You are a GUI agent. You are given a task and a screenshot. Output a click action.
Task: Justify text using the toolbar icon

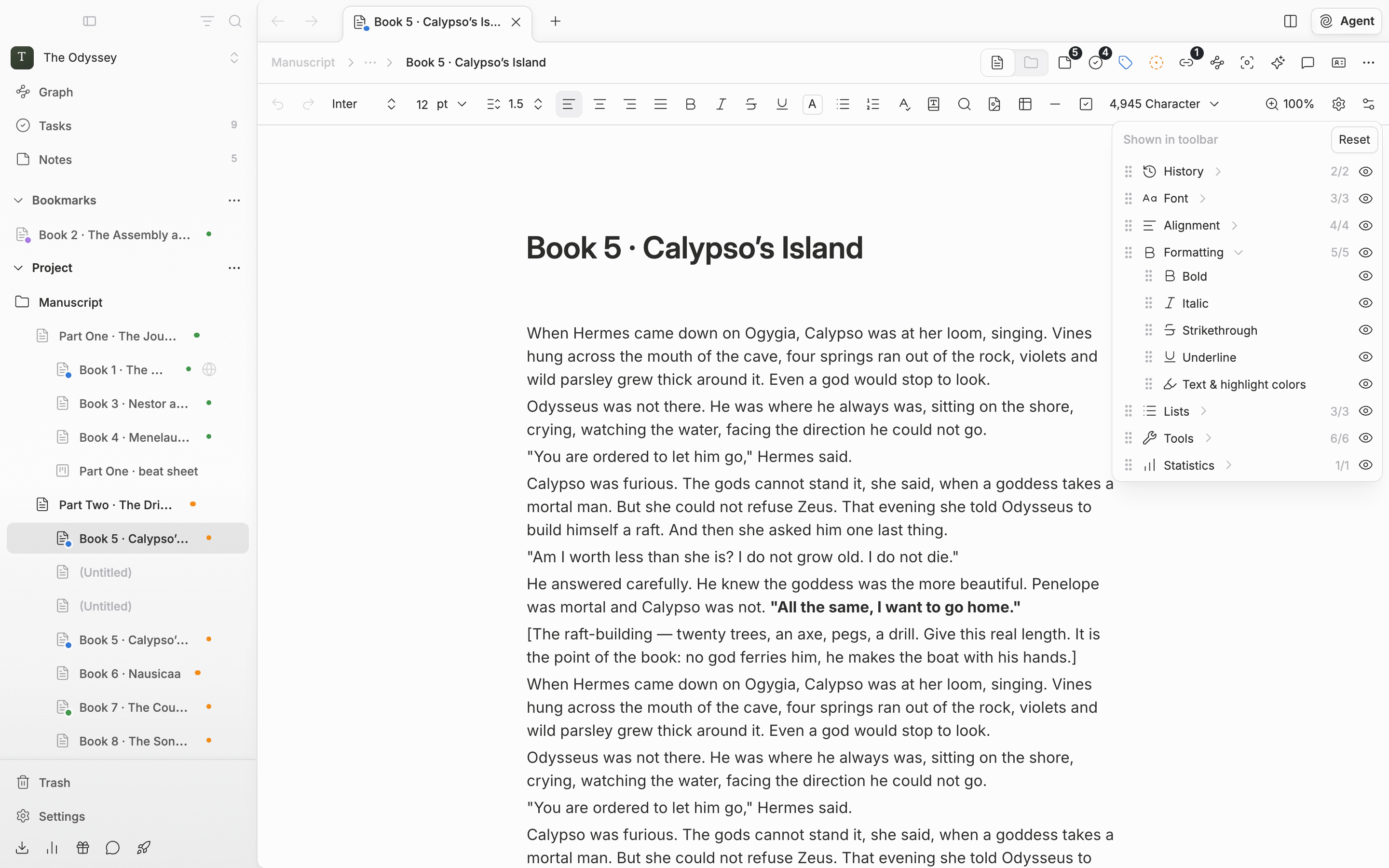click(660, 104)
